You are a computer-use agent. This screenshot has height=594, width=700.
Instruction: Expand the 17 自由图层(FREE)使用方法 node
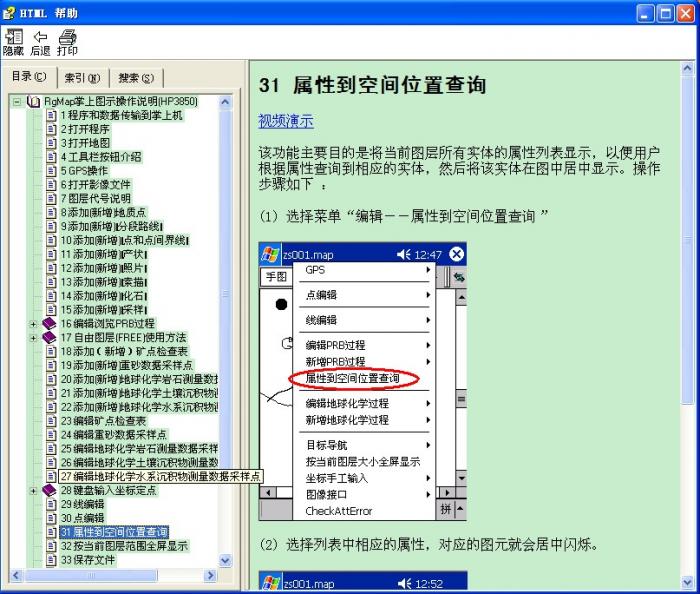34,338
